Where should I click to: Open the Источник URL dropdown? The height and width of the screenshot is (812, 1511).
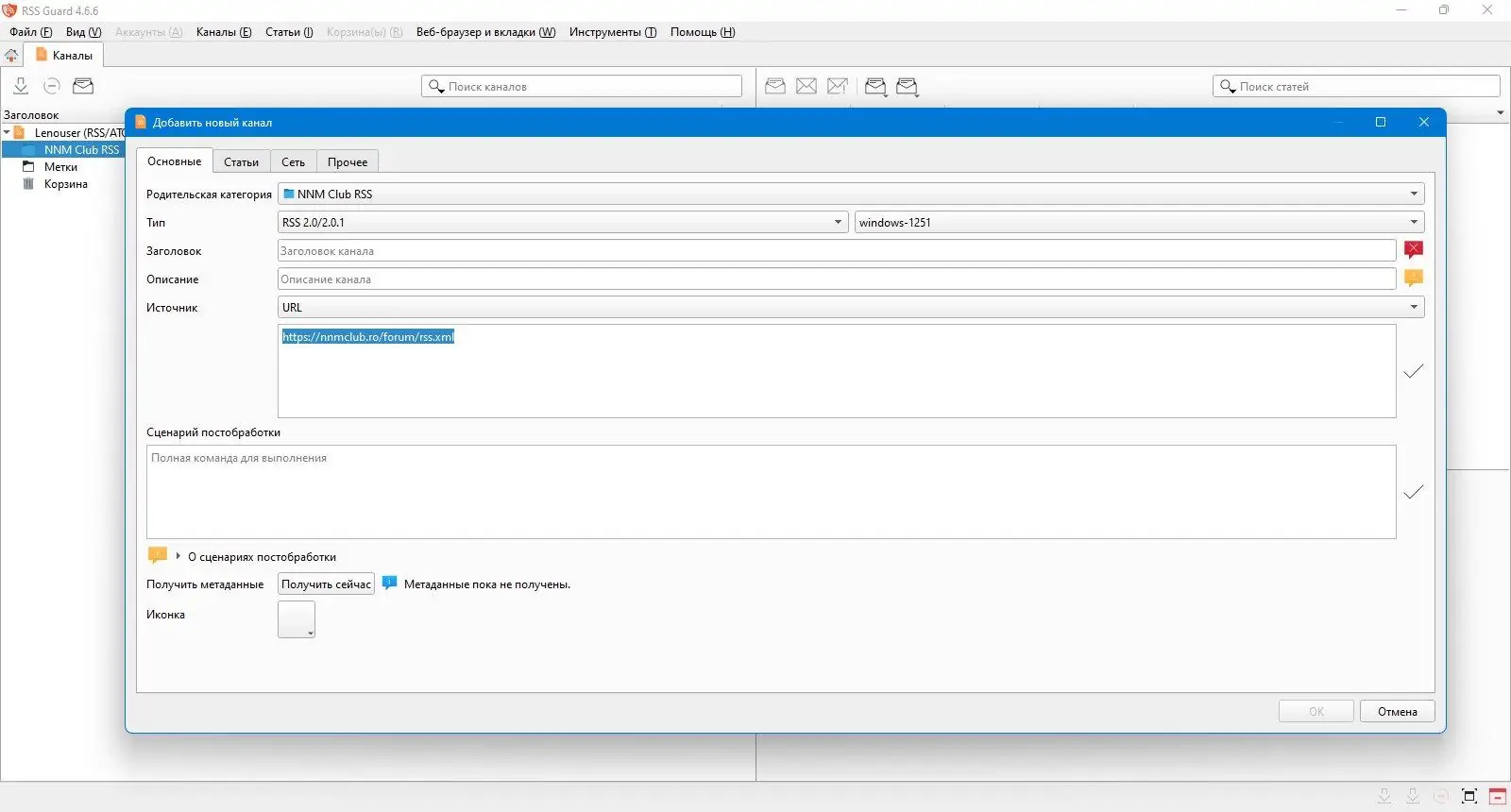(851, 308)
